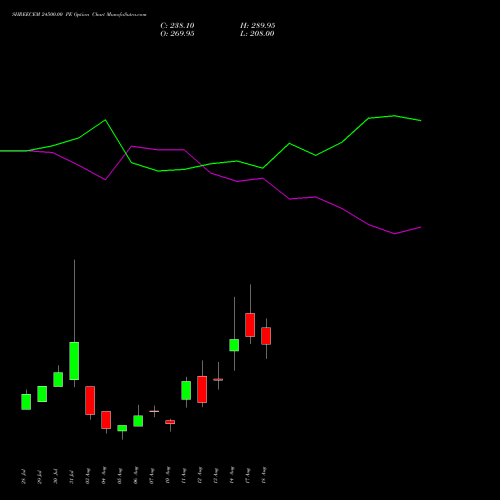Select the red candle above 04 Aug
500x500 pixels.
(106, 420)
